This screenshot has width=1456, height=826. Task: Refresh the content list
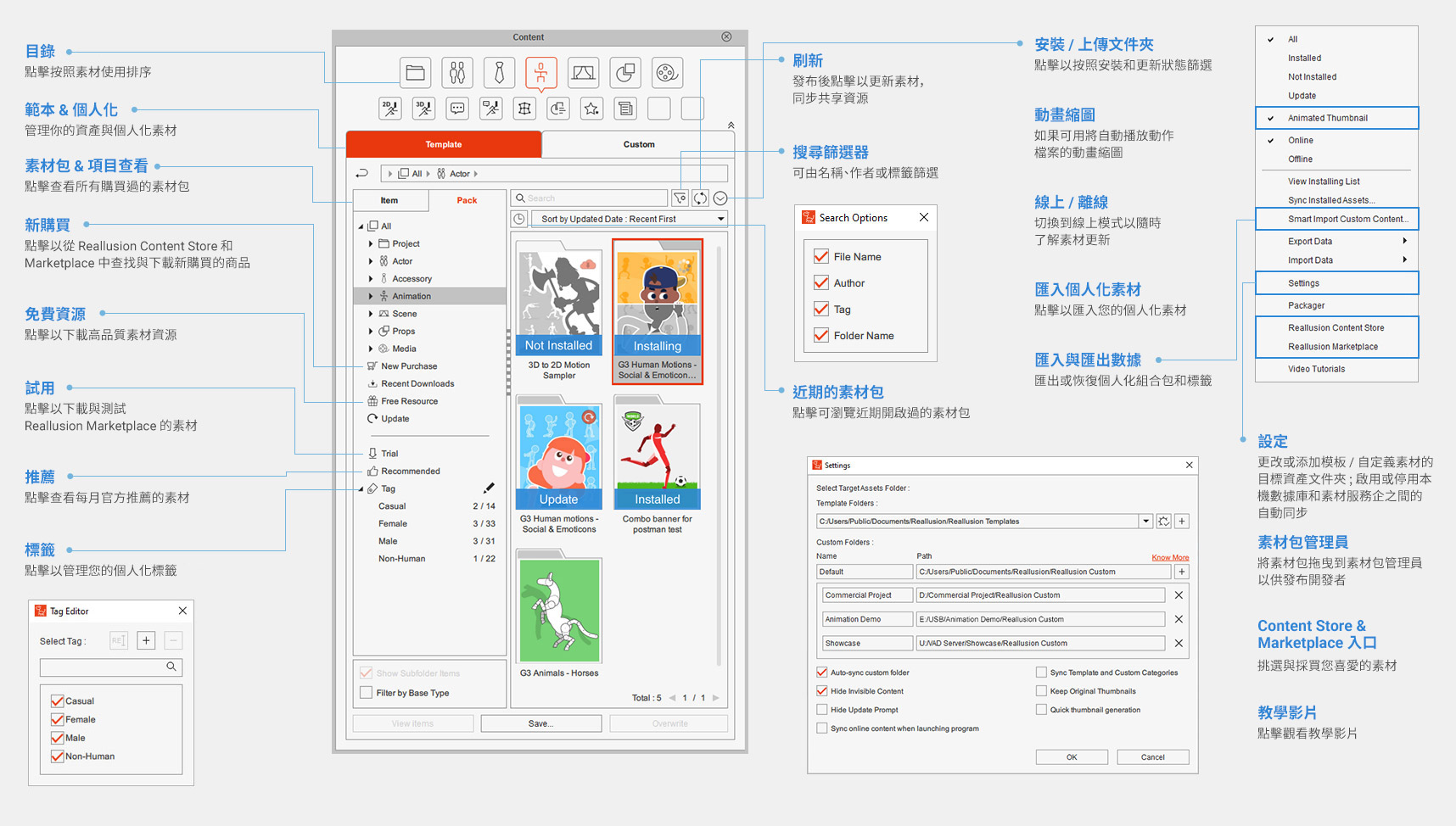pyautogui.click(x=700, y=198)
